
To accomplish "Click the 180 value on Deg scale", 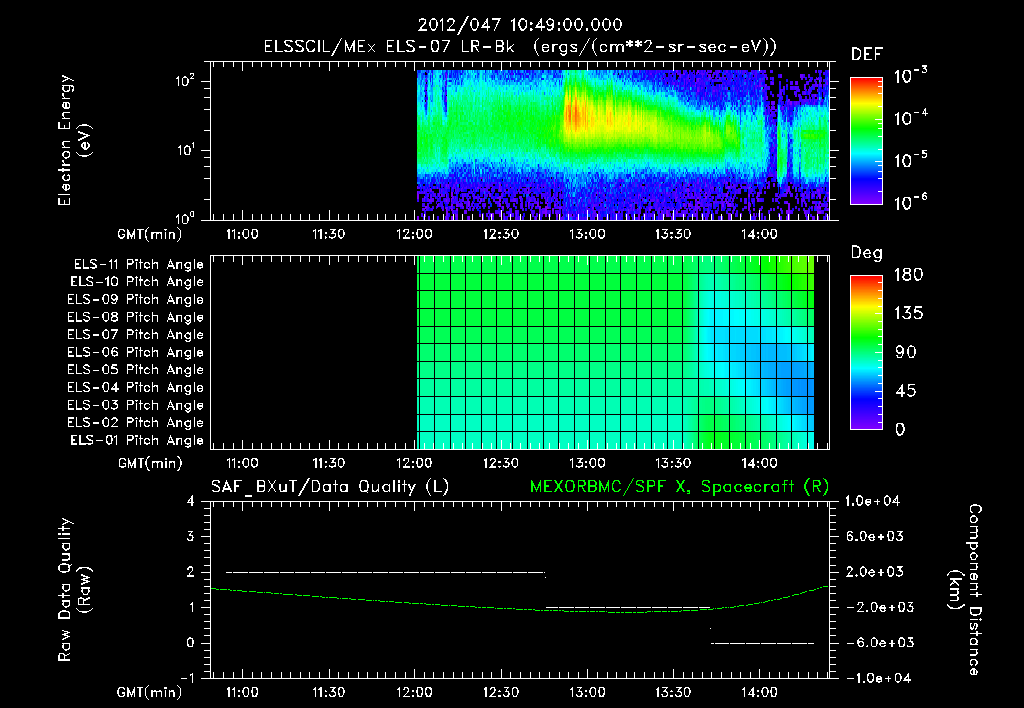I will [908, 275].
